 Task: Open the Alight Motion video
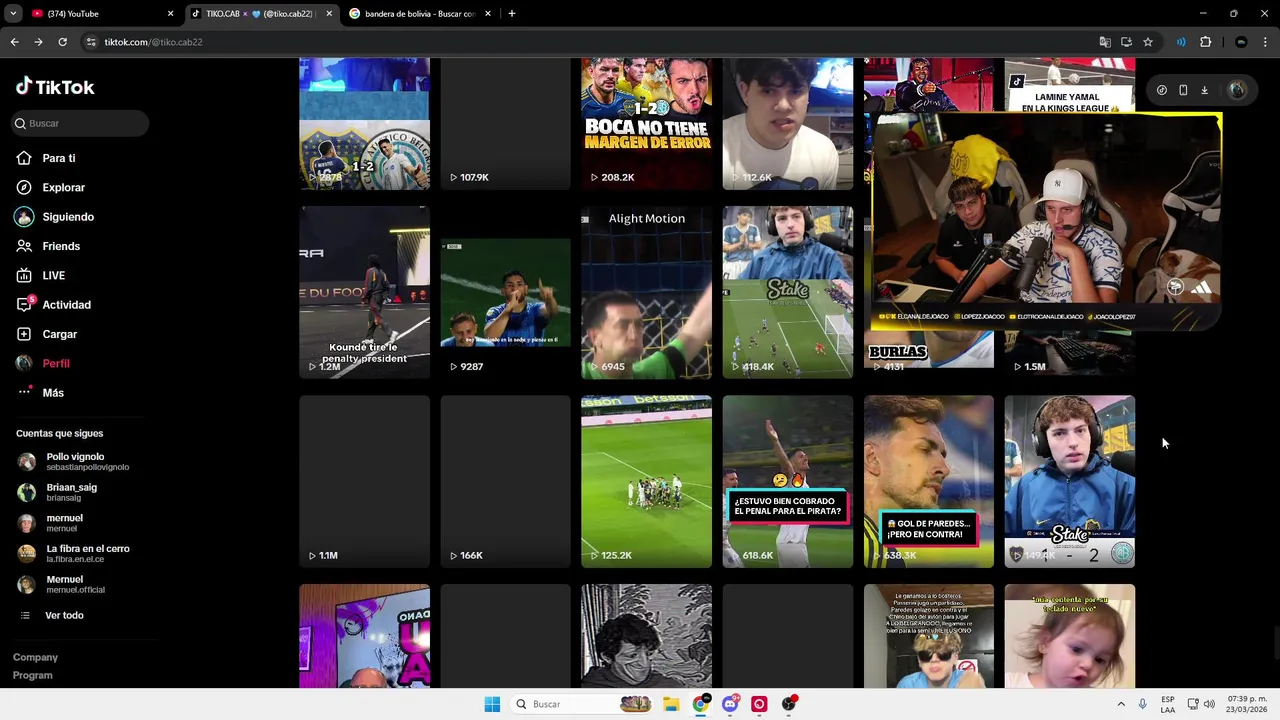[x=646, y=292]
